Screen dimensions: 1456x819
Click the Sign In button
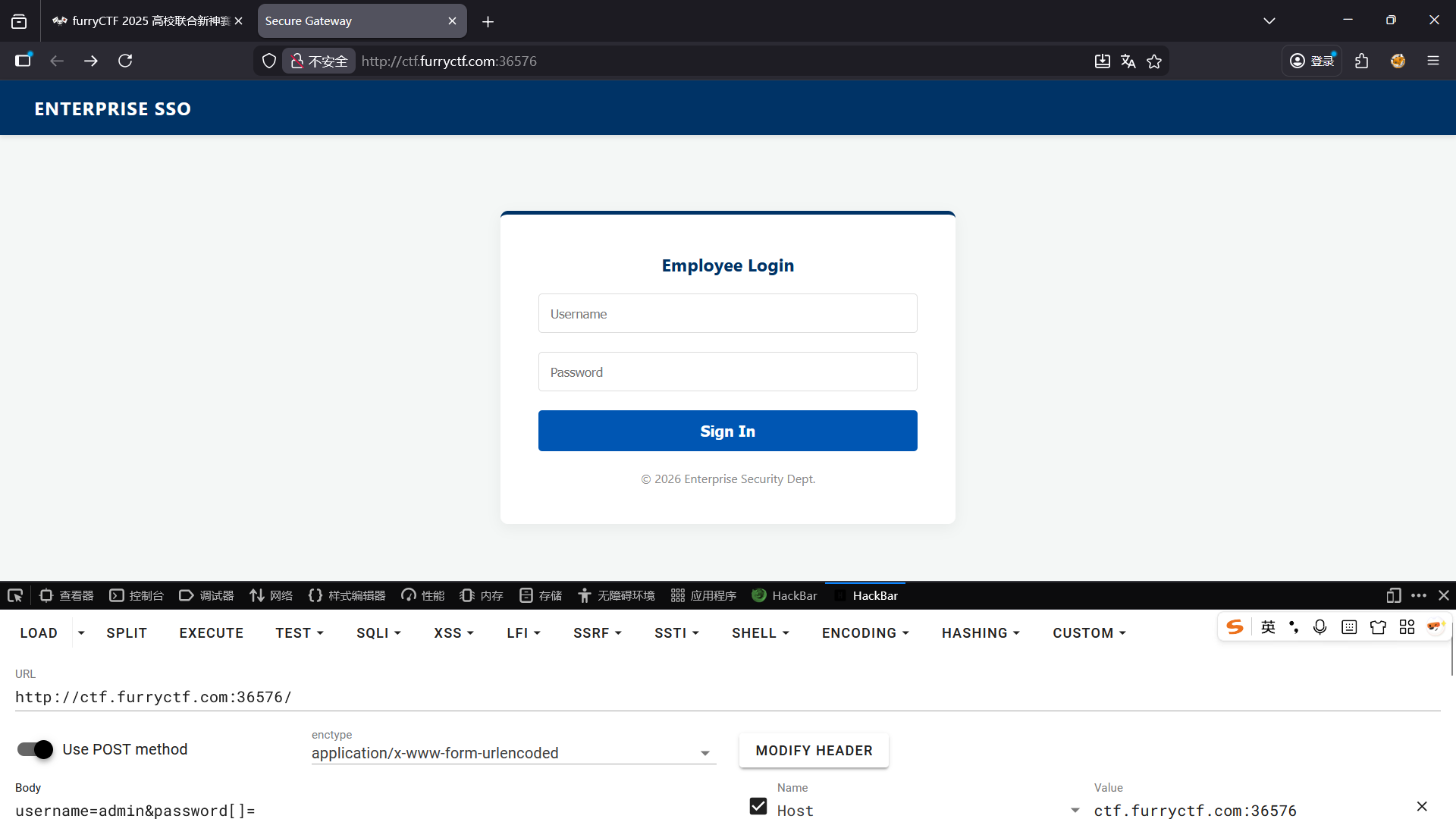pos(727,431)
